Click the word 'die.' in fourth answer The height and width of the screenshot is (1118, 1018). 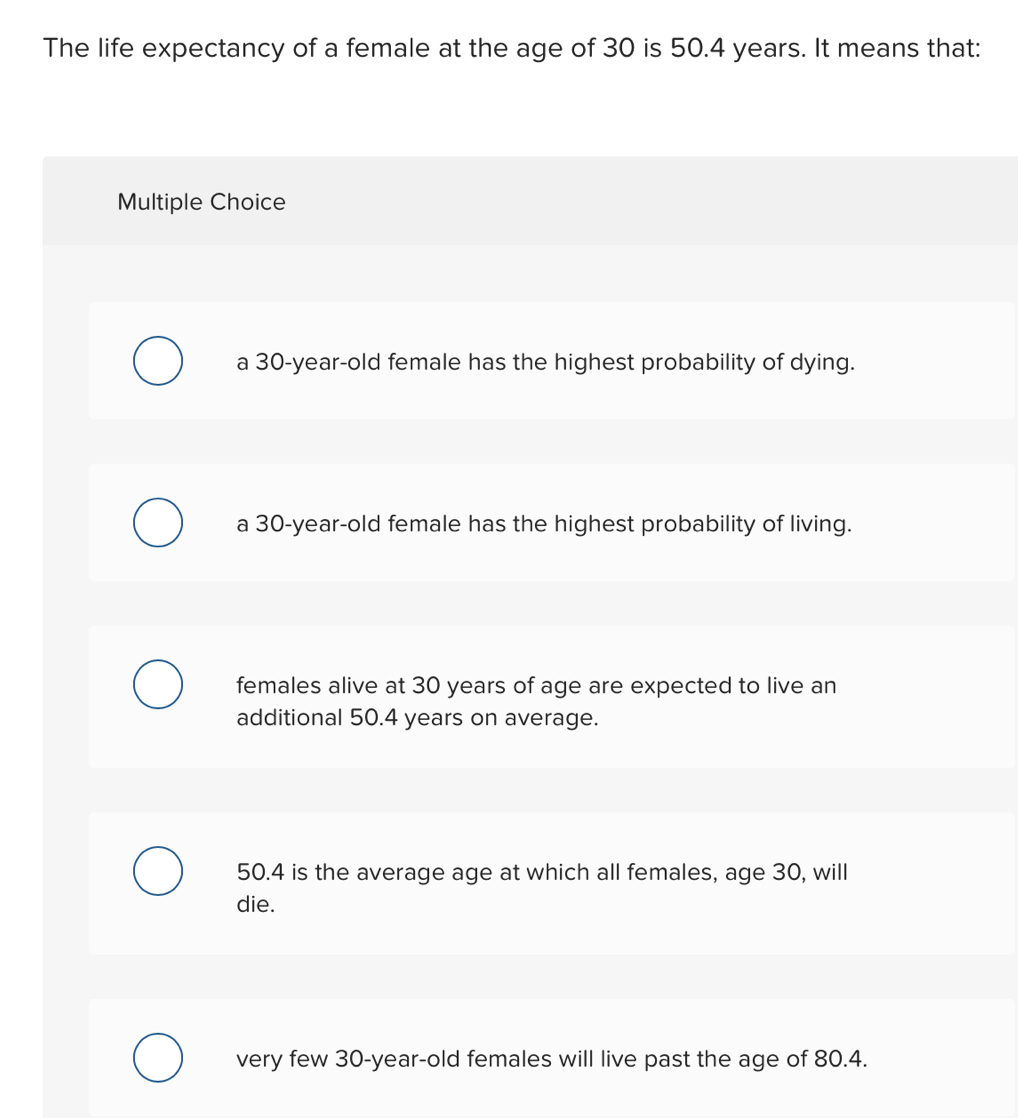255,905
